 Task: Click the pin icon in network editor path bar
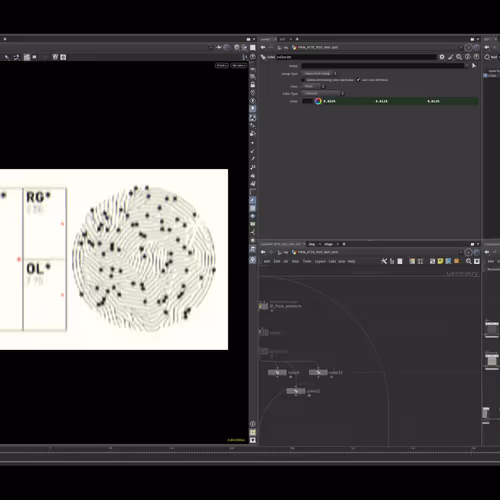(x=468, y=252)
